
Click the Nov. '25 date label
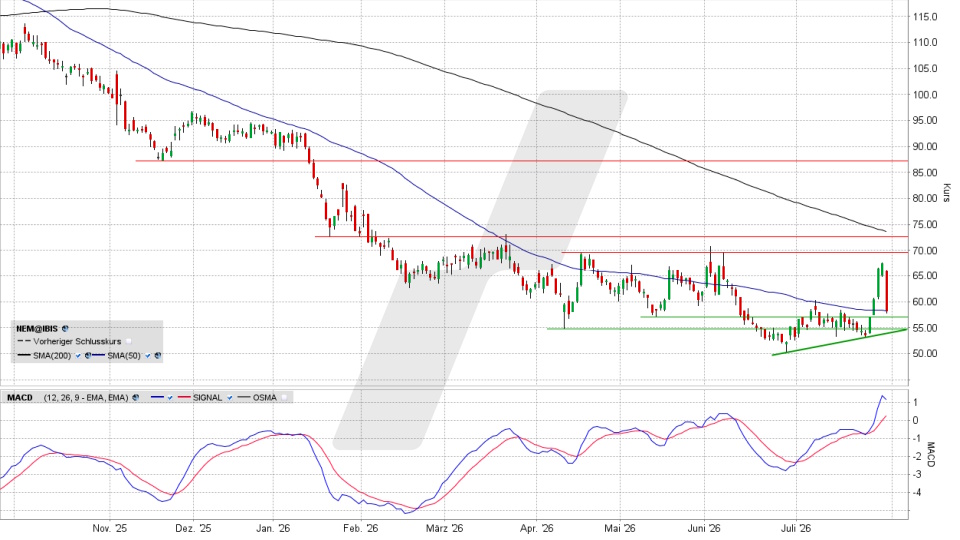point(110,528)
